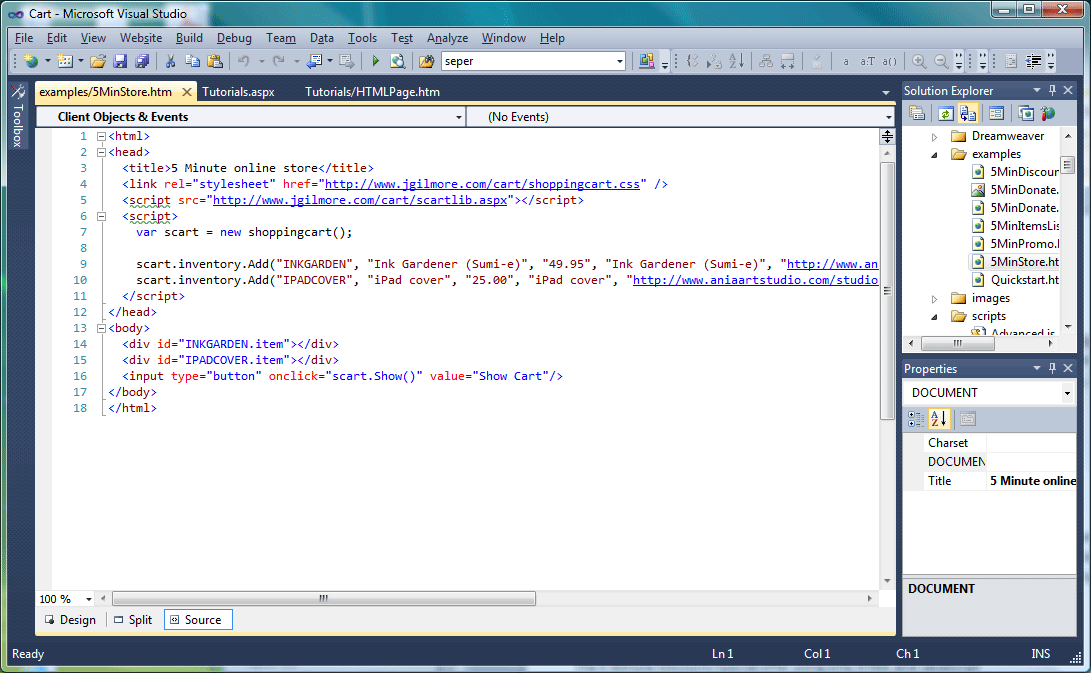Viewport: 1091px width, 673px height.
Task: Toggle Nest Related Files in Solution Explorer
Action: (x=968, y=113)
